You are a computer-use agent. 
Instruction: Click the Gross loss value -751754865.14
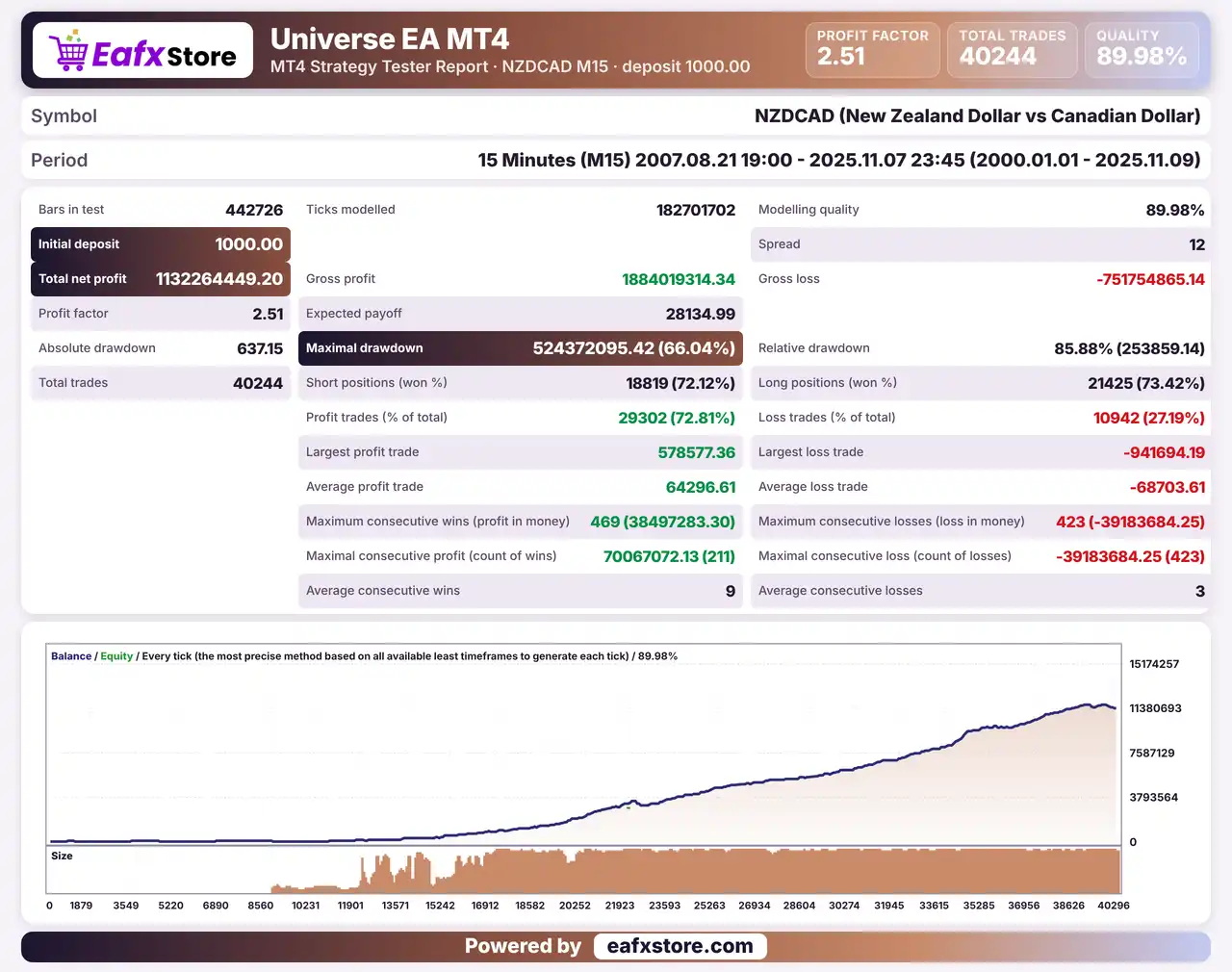[x=1150, y=279]
